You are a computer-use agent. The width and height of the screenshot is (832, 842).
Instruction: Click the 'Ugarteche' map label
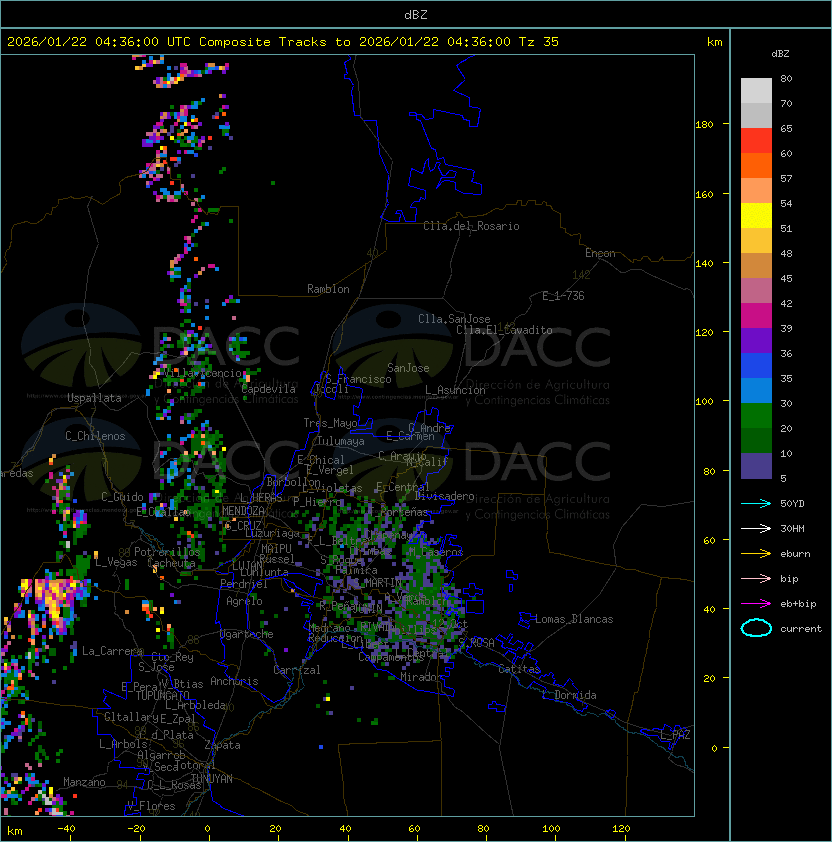(x=247, y=634)
